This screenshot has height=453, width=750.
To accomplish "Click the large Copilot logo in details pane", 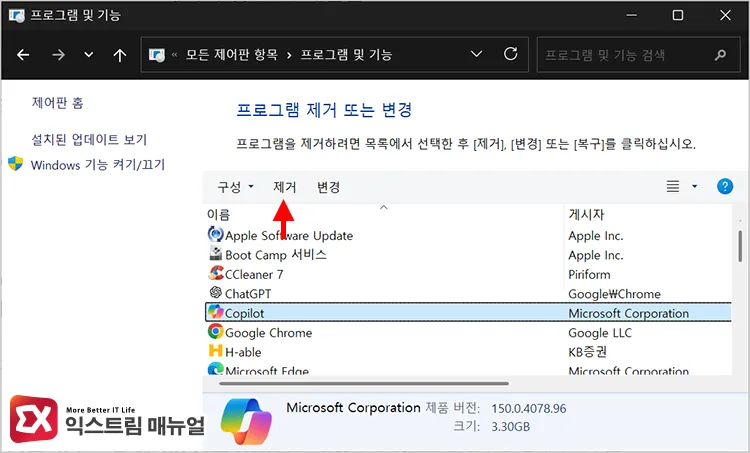I will (246, 421).
